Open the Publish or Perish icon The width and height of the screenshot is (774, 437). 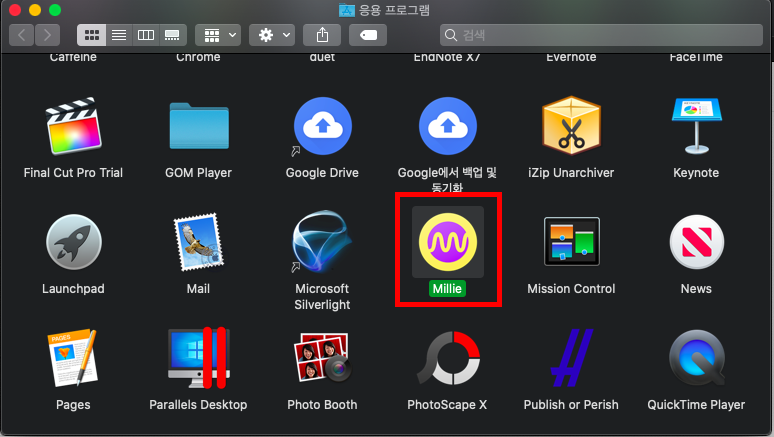click(572, 358)
